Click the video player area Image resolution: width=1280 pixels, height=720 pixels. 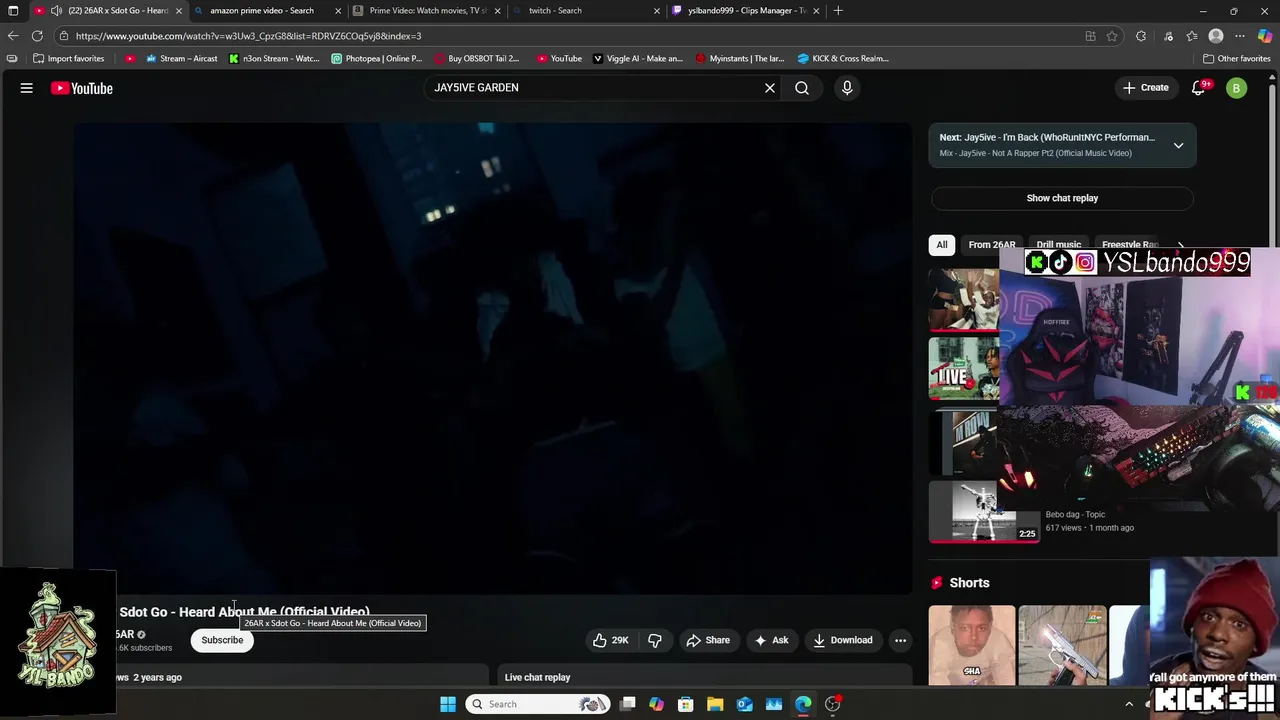[492, 358]
